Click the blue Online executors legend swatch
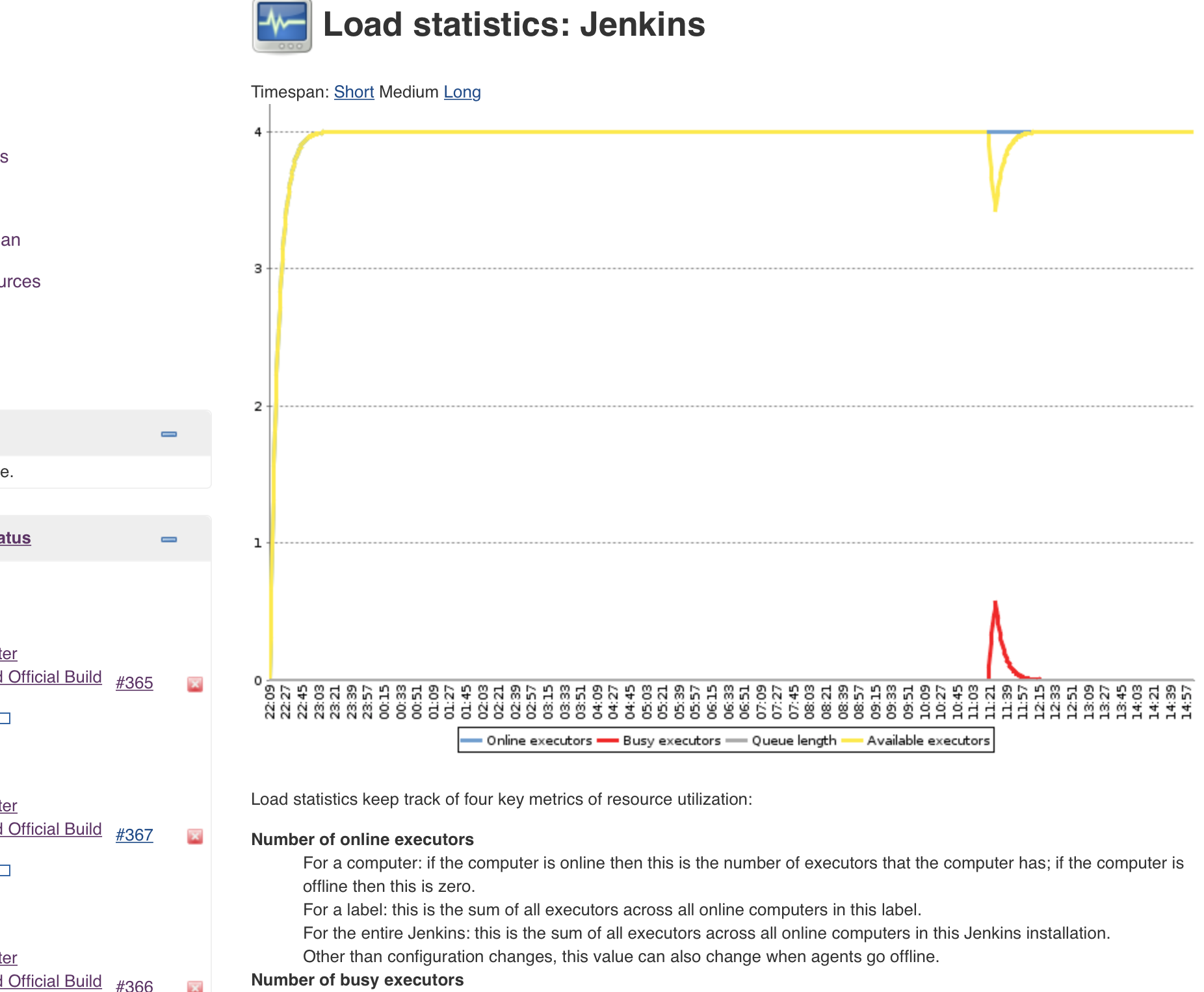Image resolution: width=1204 pixels, height=992 pixels. (x=471, y=741)
